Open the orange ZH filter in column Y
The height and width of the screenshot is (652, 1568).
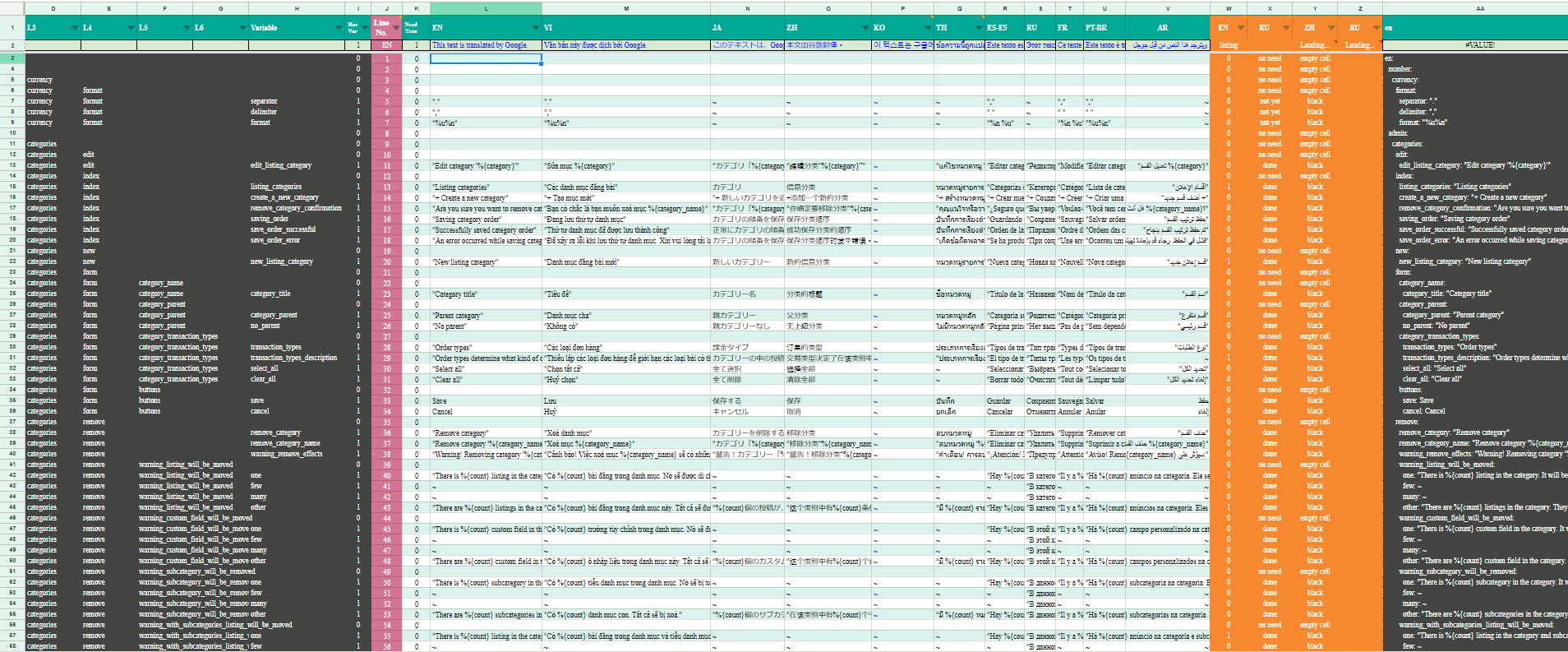click(1331, 28)
